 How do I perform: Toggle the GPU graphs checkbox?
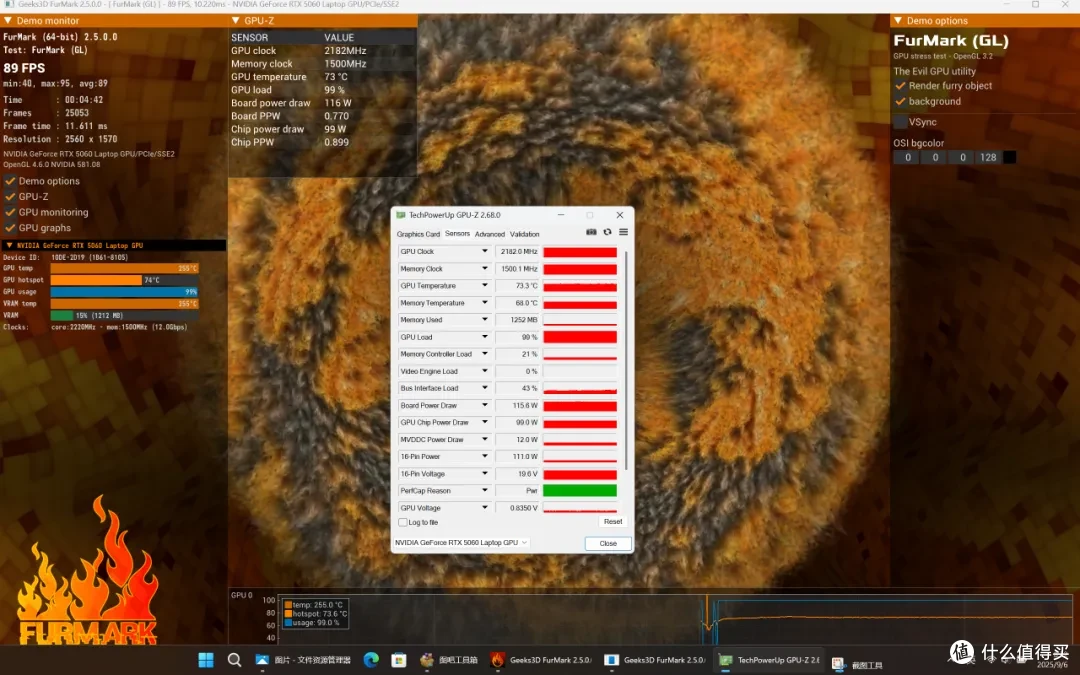point(10,228)
